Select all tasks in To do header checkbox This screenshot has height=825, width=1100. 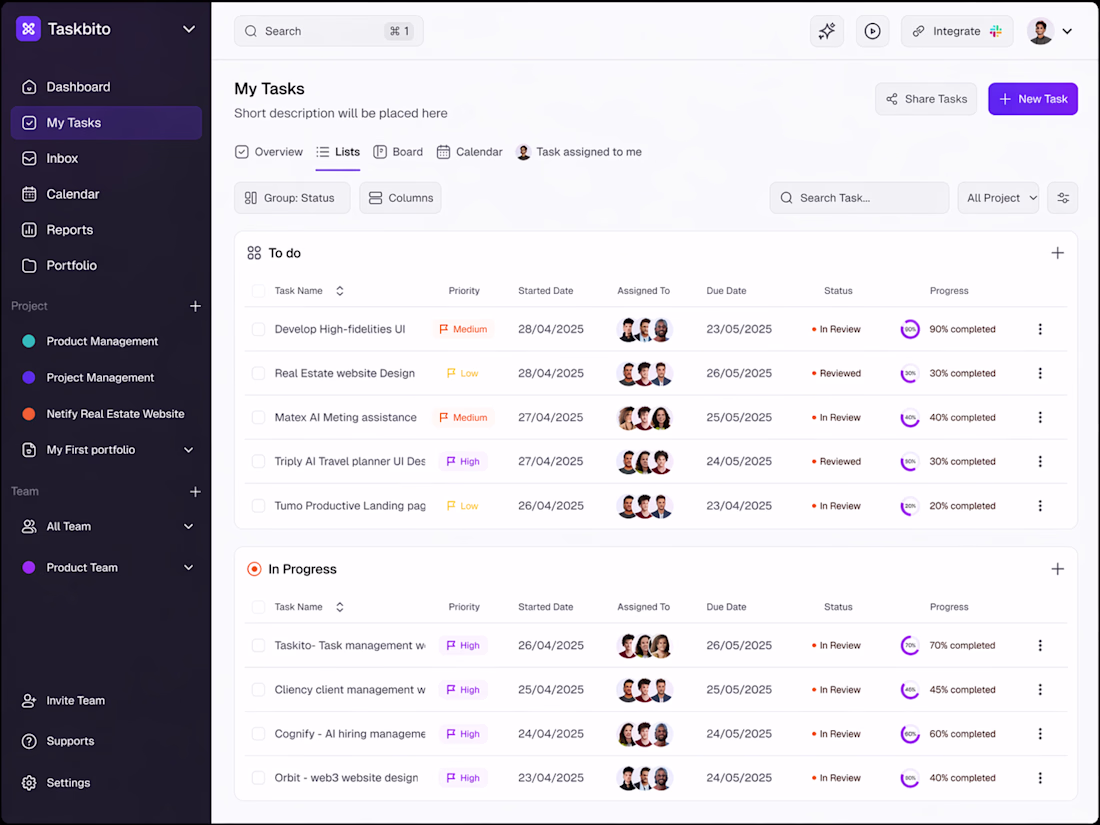point(258,290)
